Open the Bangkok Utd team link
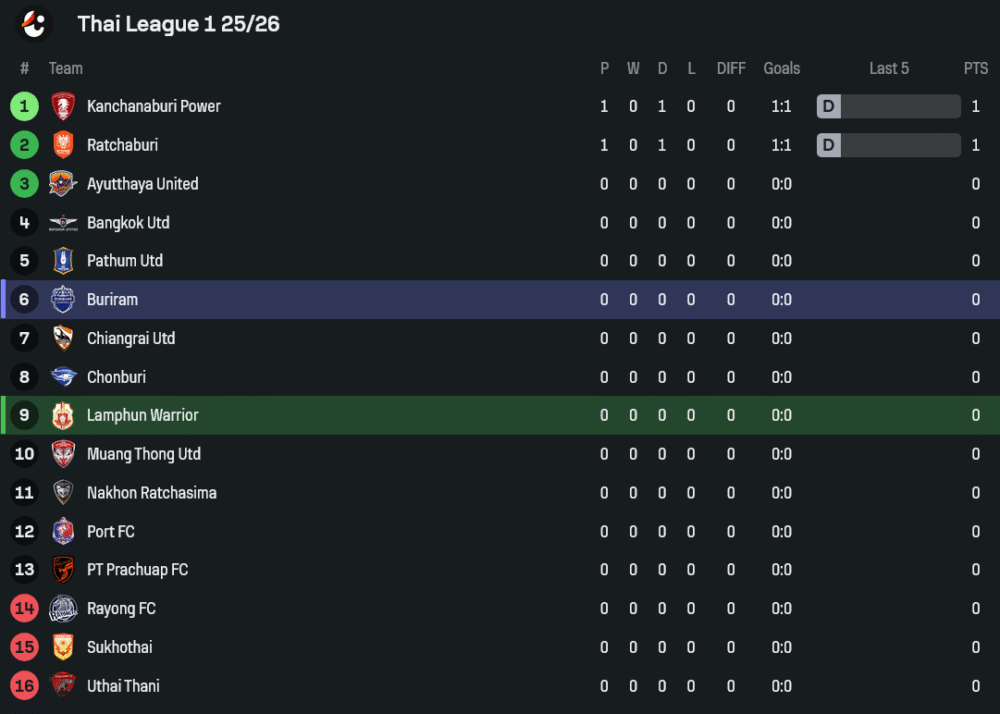Viewport: 1000px width, 714px height. coord(128,223)
